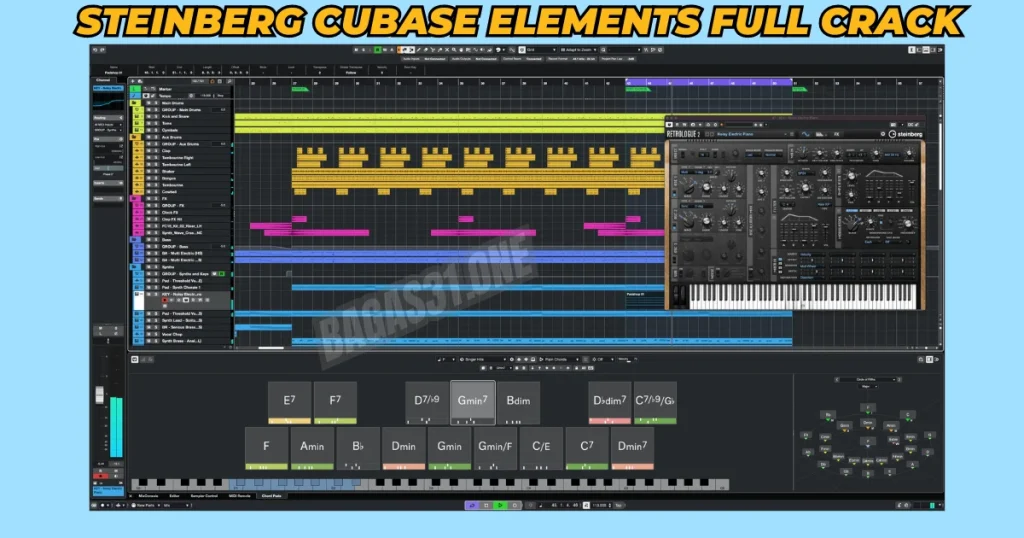Open Edit Instrument on KEY Noisy Electric track

185,300
